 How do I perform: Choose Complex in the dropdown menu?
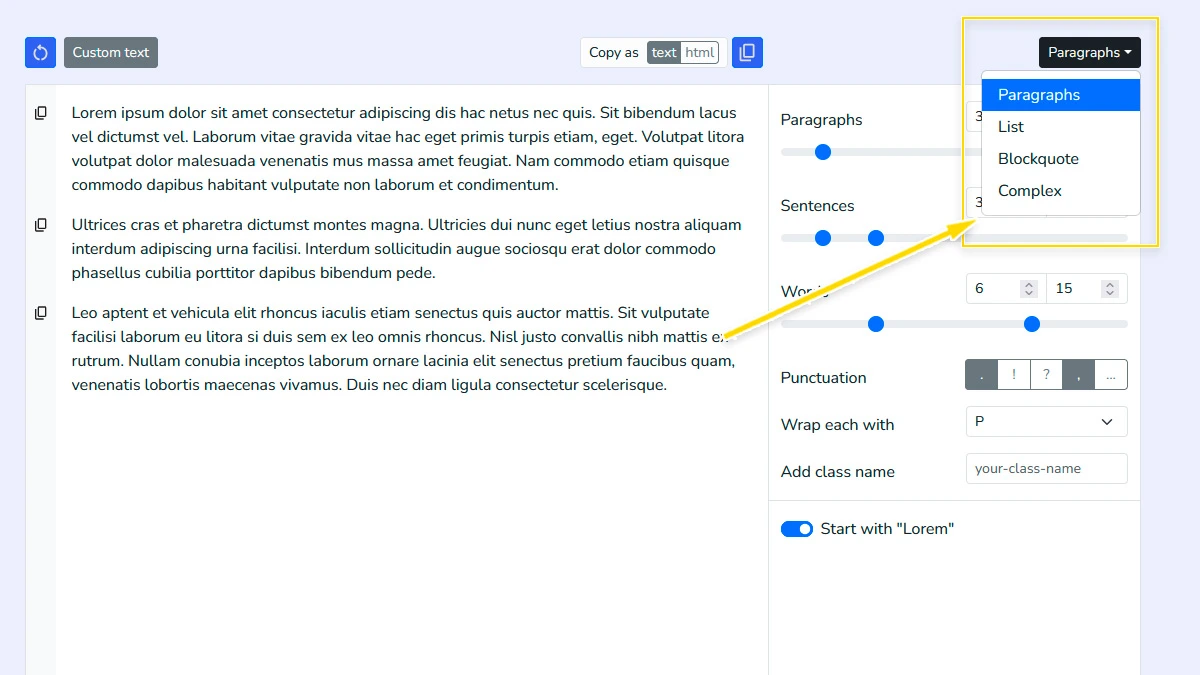[x=1029, y=190]
